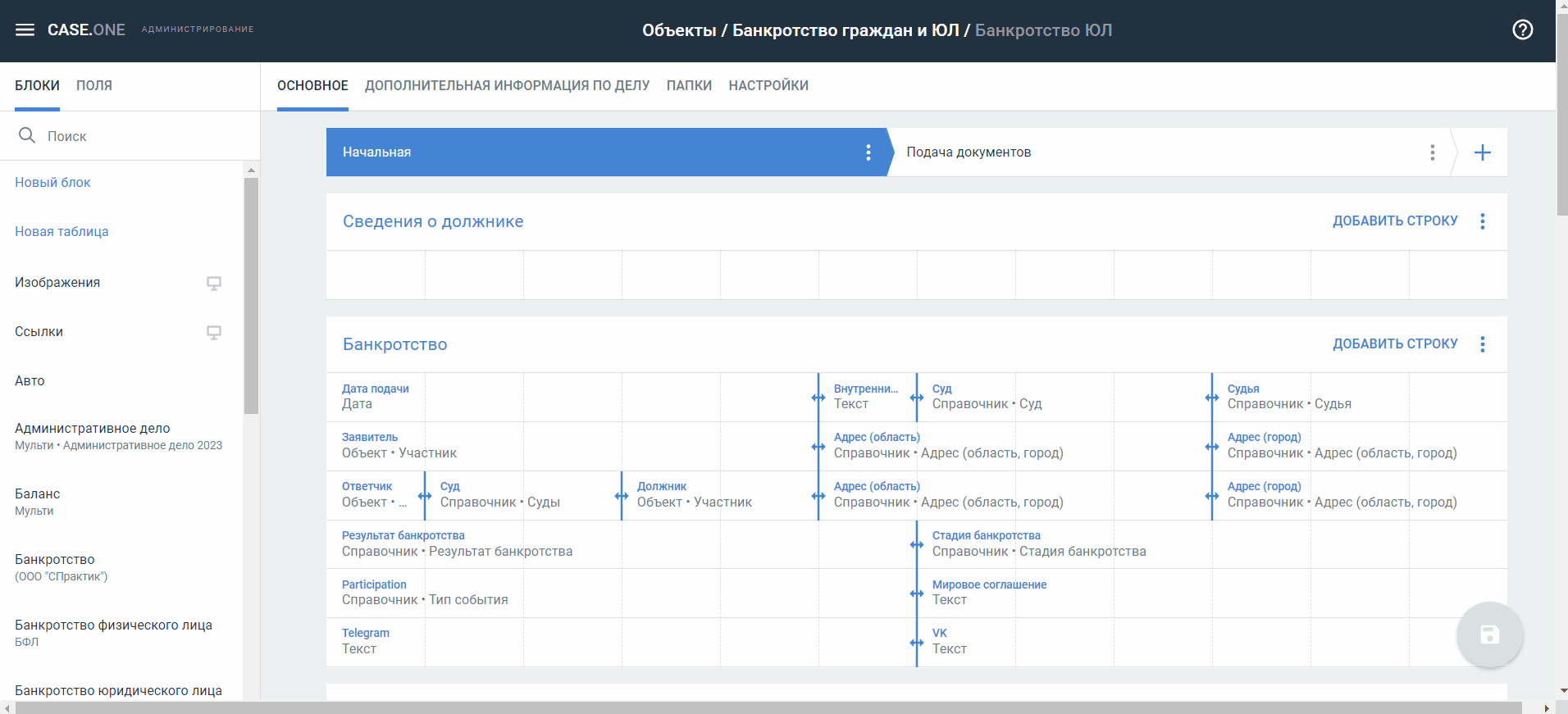The width and height of the screenshot is (1568, 714).
Task: Click the Объекты breadcrumb
Action: tap(679, 30)
